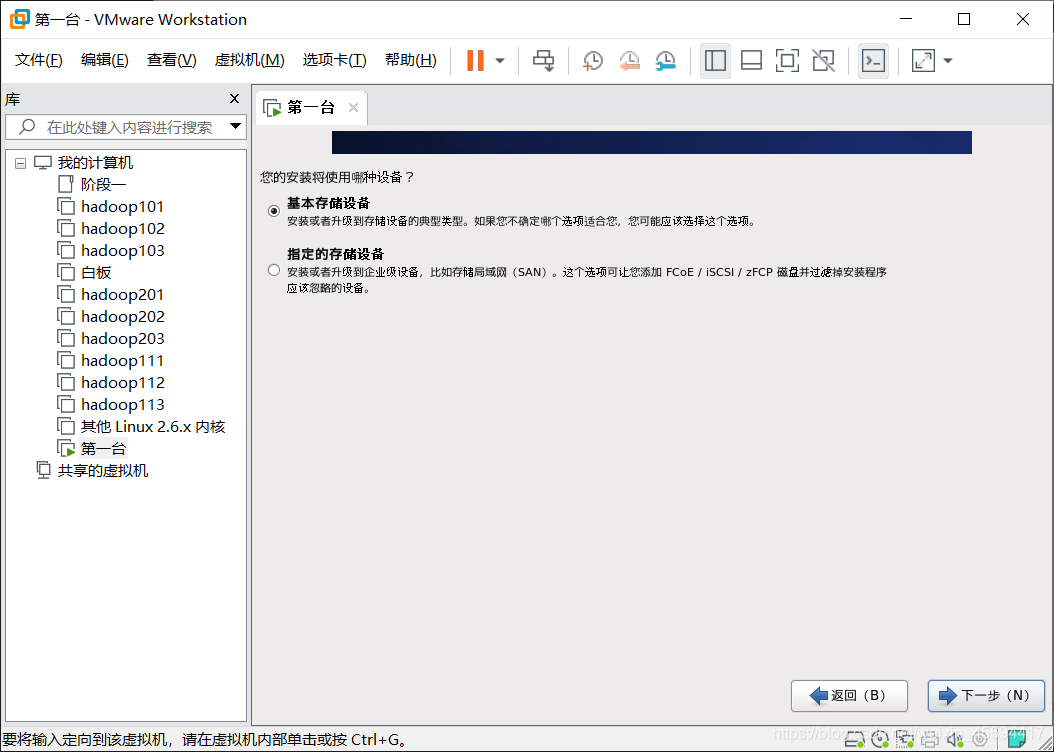Click the CD/DVD drive status icon
The width and height of the screenshot is (1054, 752).
879,740
